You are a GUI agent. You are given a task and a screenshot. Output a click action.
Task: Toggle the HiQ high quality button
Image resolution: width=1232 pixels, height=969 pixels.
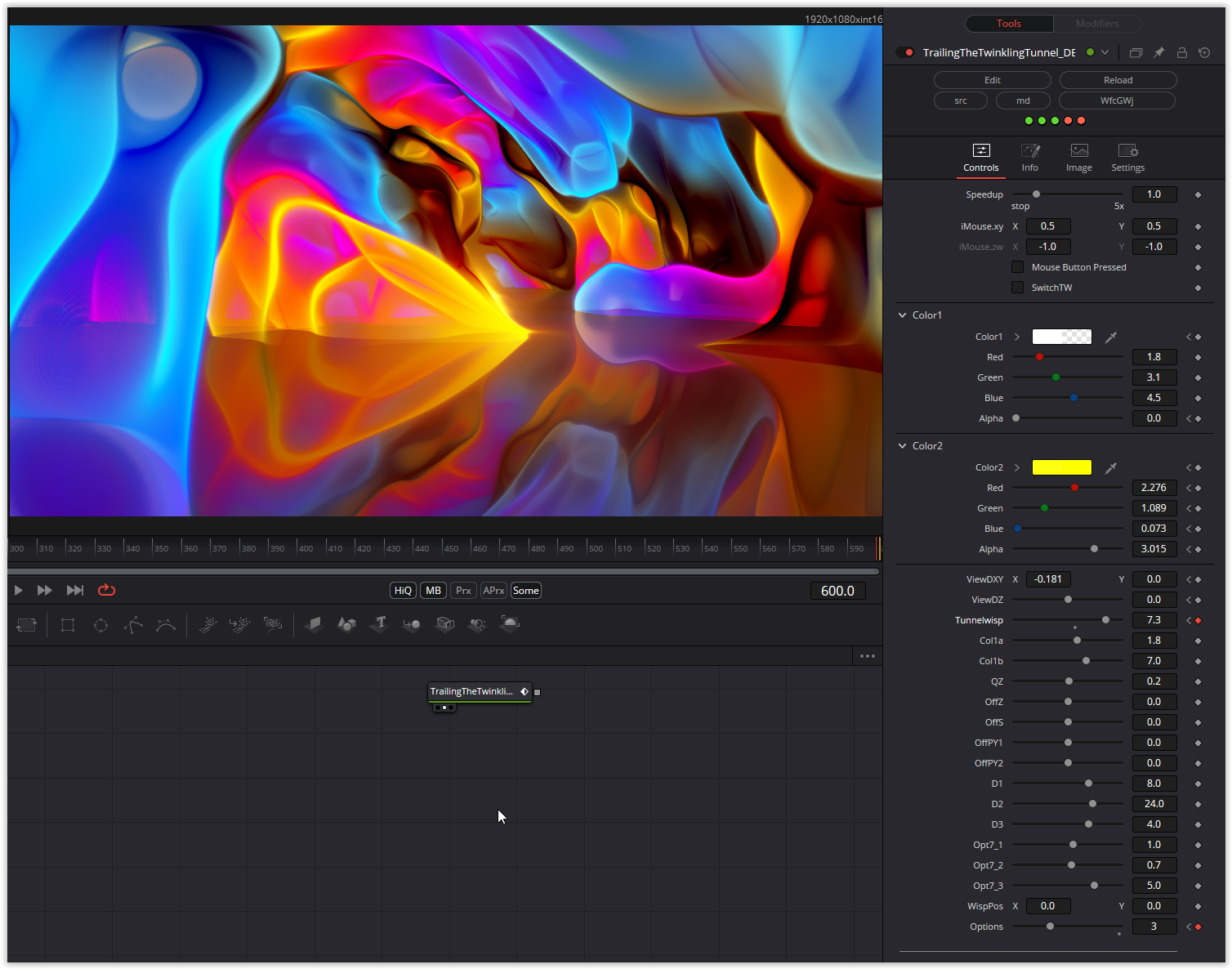click(x=404, y=591)
